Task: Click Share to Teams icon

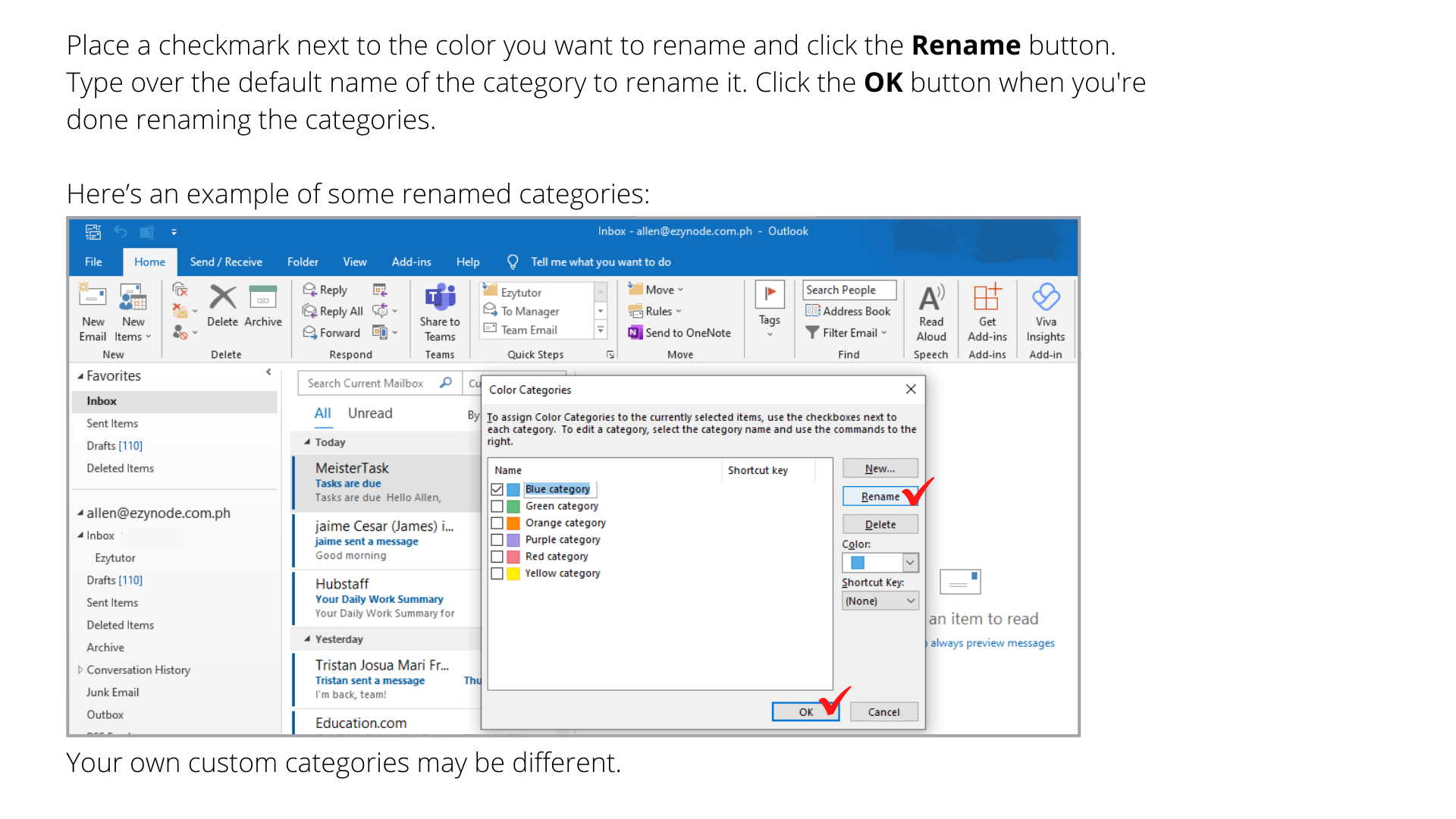Action: (440, 298)
